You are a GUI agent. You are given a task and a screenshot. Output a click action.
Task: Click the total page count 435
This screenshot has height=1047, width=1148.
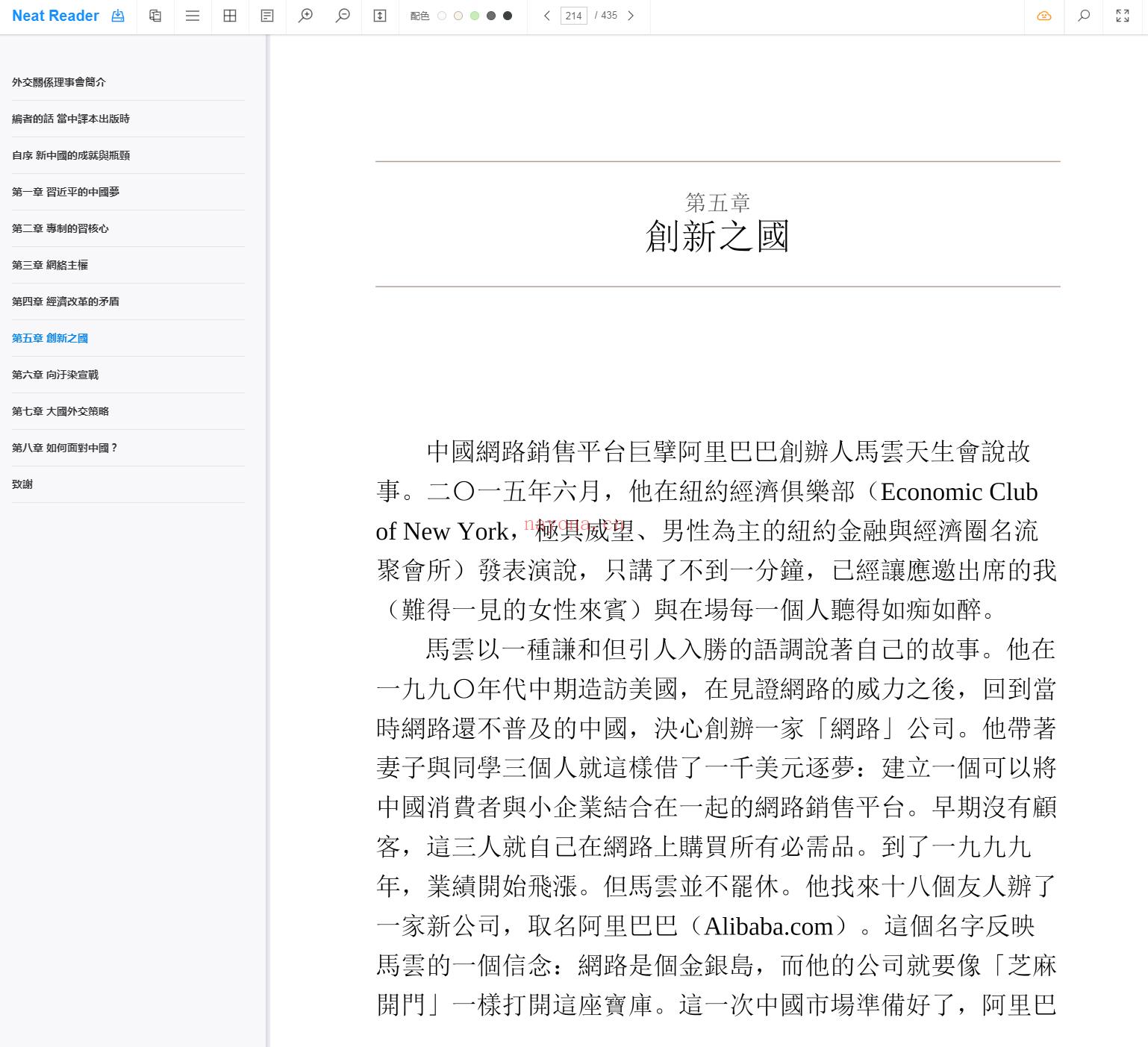(609, 16)
